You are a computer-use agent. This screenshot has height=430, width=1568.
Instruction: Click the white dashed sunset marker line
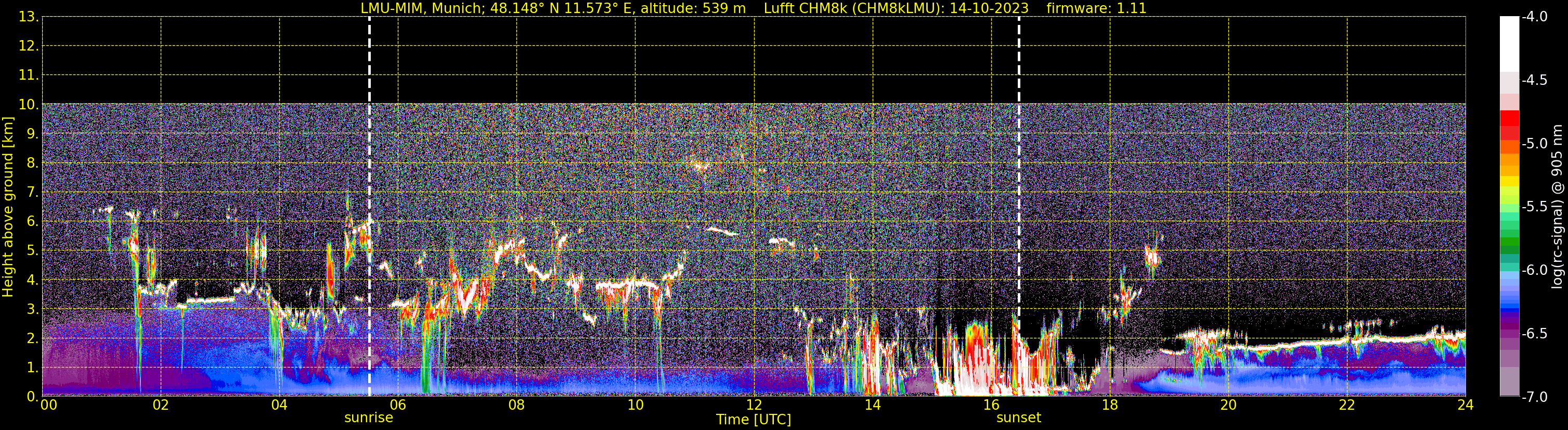(1019, 207)
